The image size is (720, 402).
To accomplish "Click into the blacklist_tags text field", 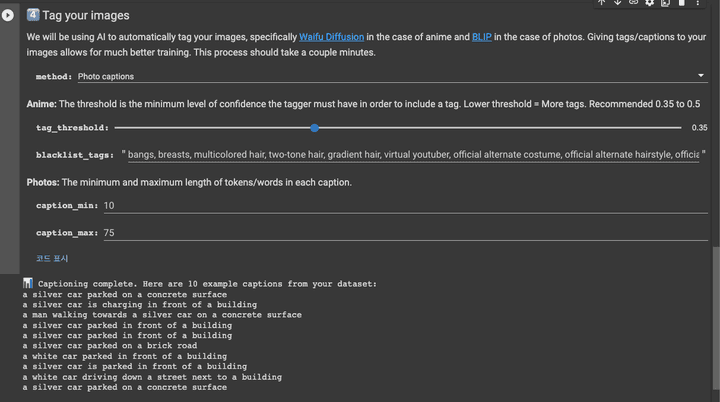I will 412,154.
